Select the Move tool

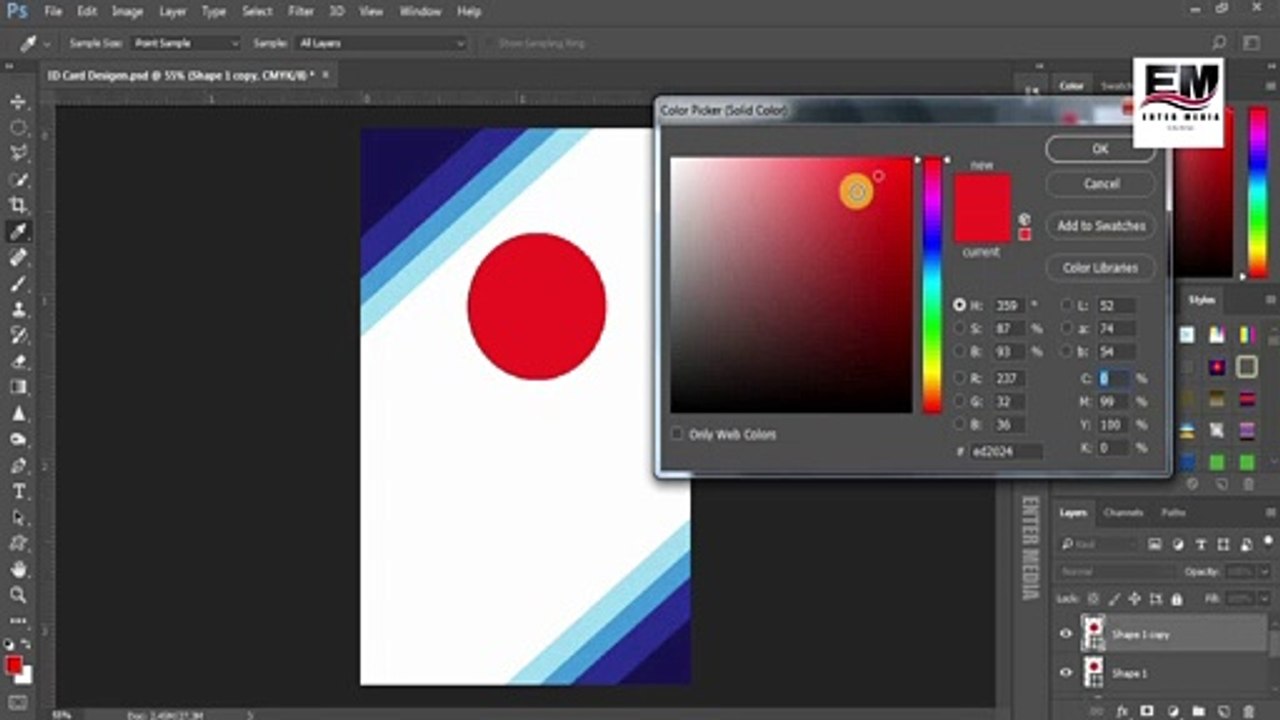point(18,102)
